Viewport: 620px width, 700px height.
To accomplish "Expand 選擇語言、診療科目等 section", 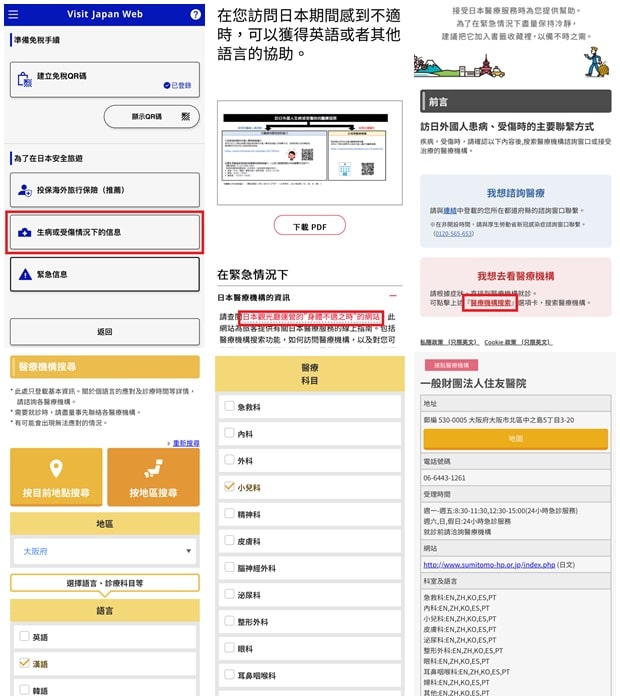I will [104, 583].
